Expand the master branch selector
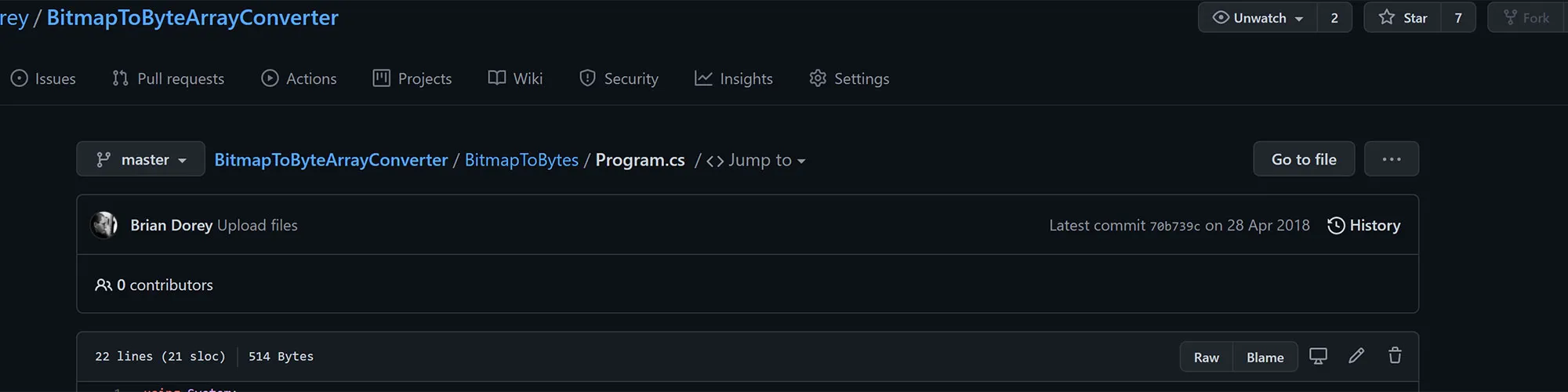Screen dimensions: 1568x392 click(141, 159)
